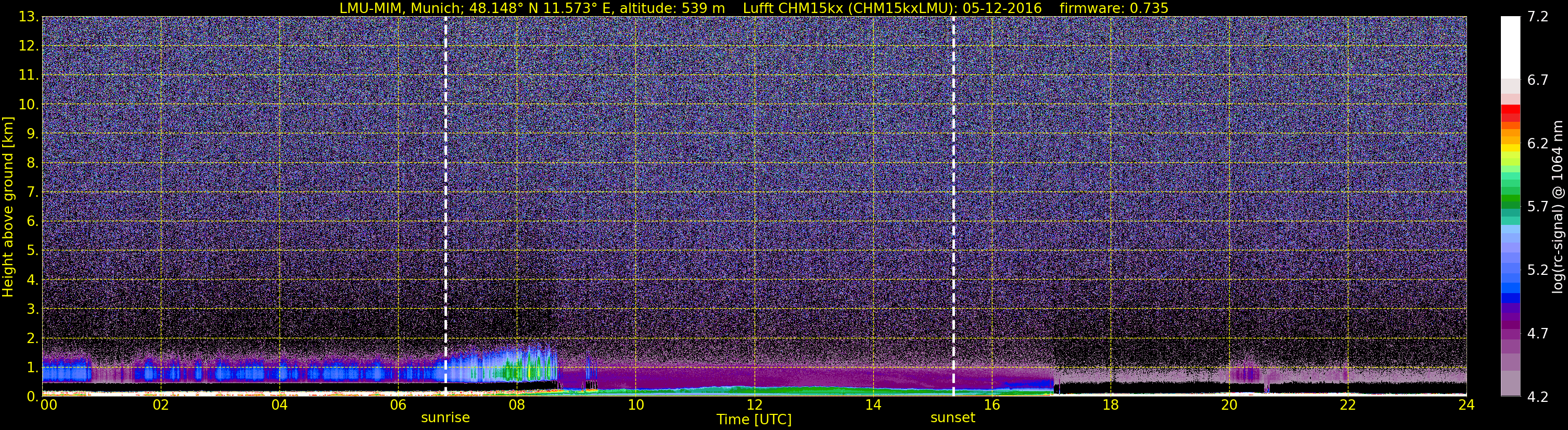This screenshot has height=430, width=1568.
Task: Click the x-axis tick label '22'
Action: click(x=1348, y=405)
